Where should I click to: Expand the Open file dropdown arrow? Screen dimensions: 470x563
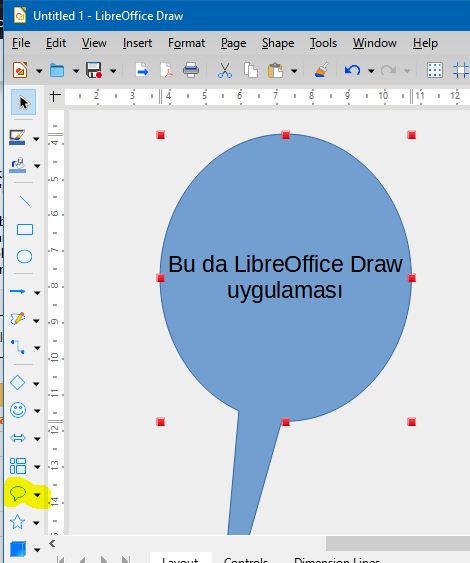[x=76, y=71]
